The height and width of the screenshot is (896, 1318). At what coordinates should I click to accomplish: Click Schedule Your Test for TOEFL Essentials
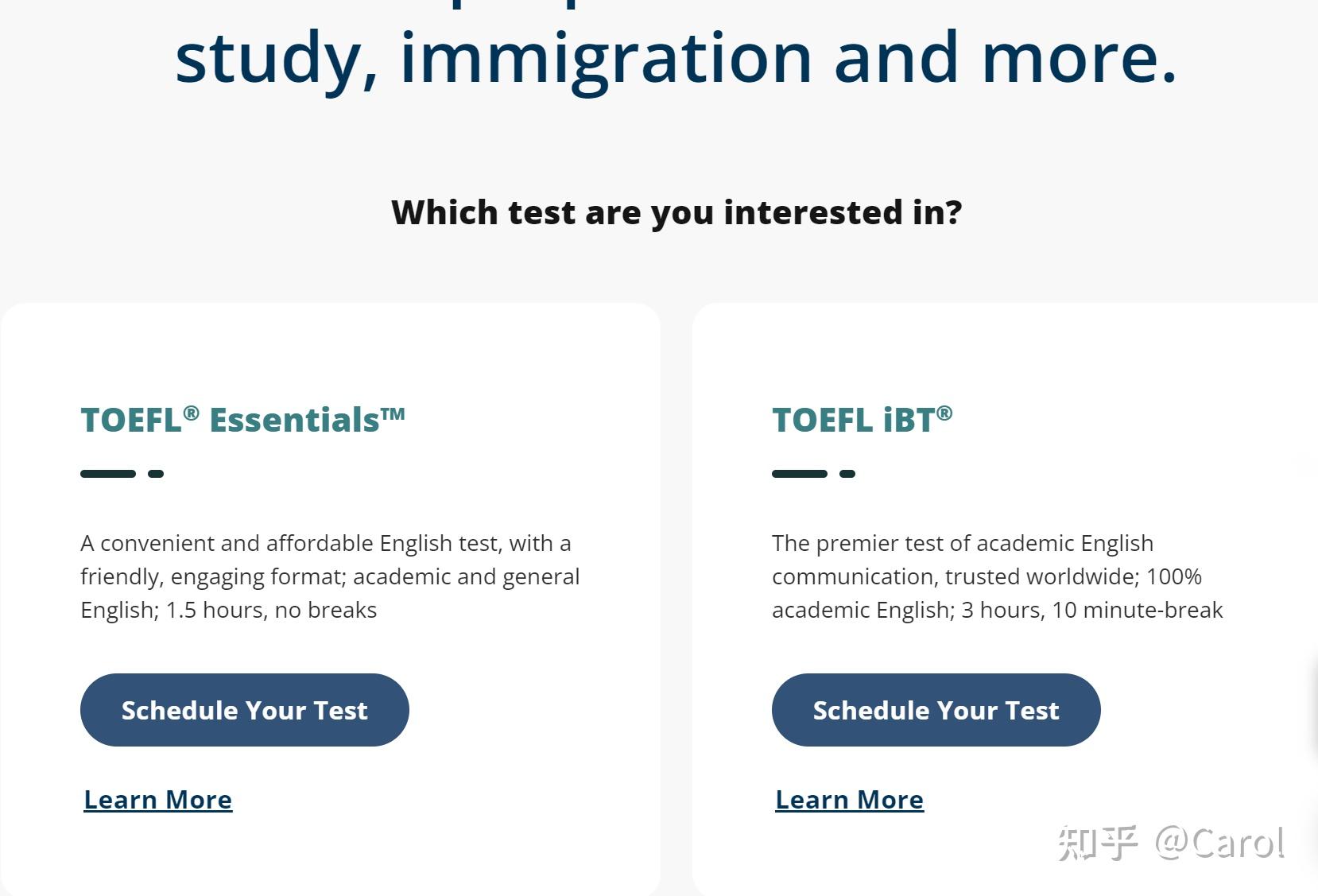[244, 709]
